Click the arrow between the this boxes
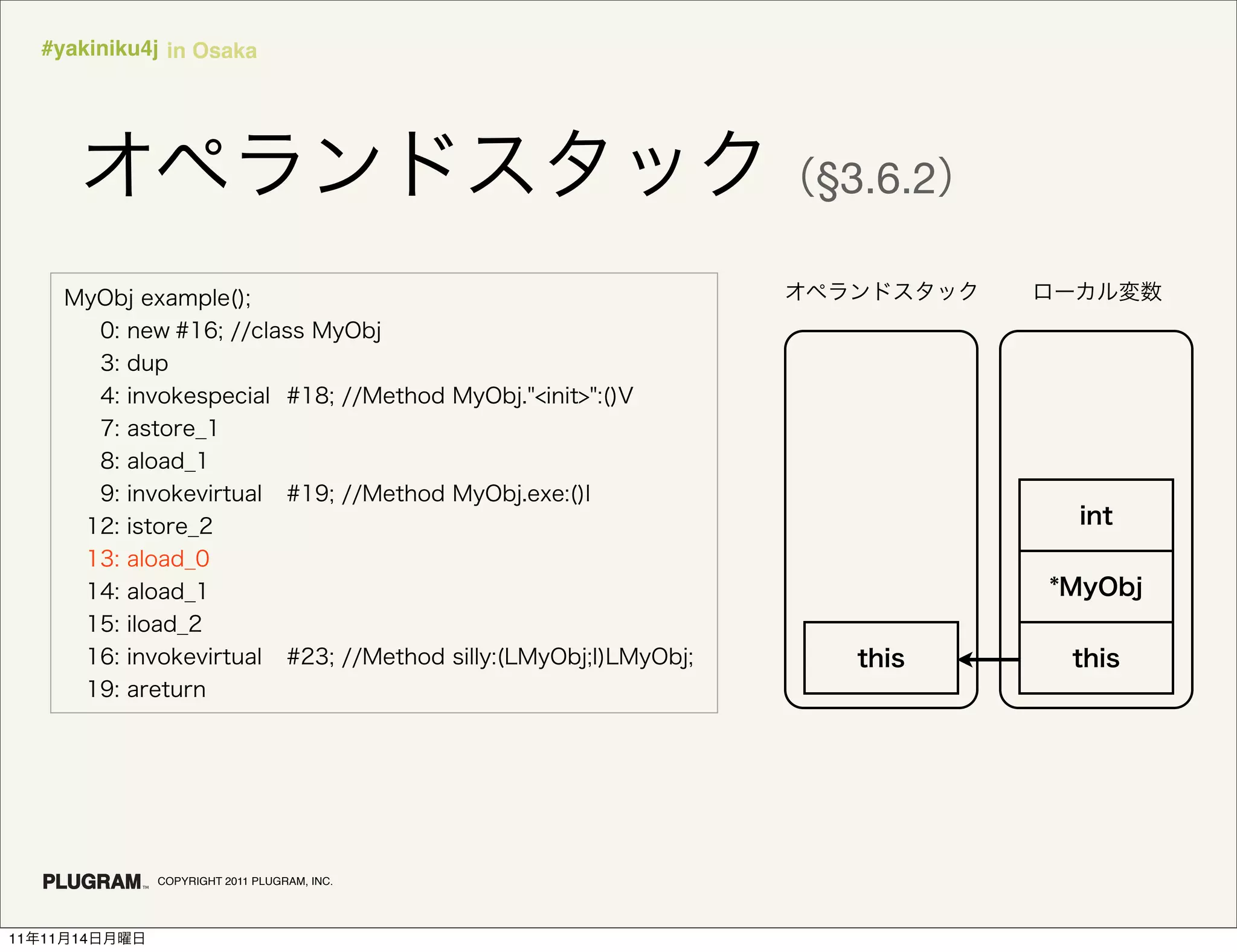This screenshot has height=952, width=1237. point(989,659)
